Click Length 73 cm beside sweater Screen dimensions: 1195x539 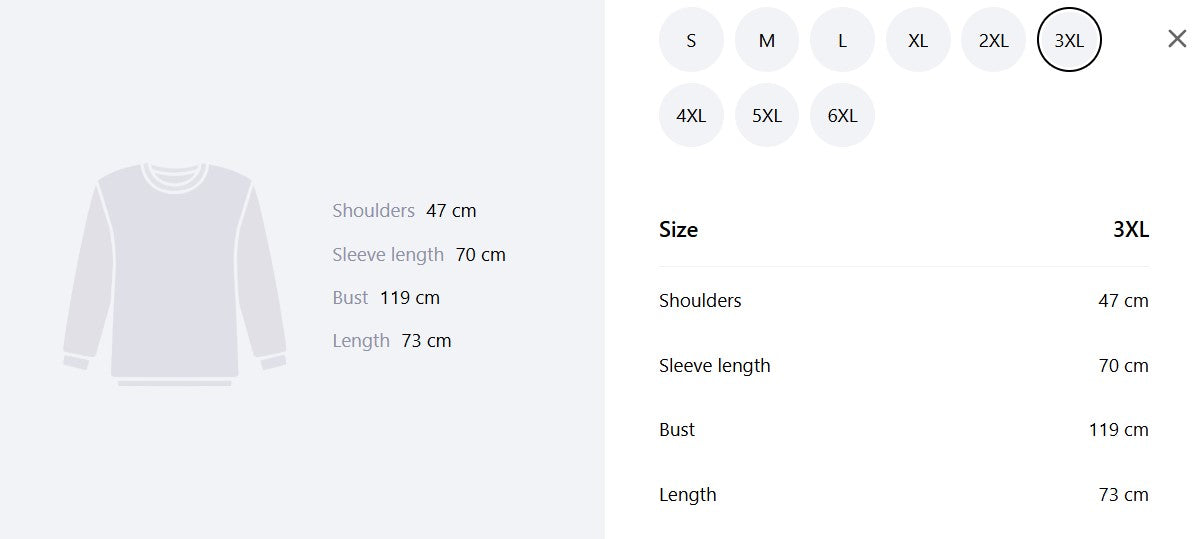[x=392, y=341]
